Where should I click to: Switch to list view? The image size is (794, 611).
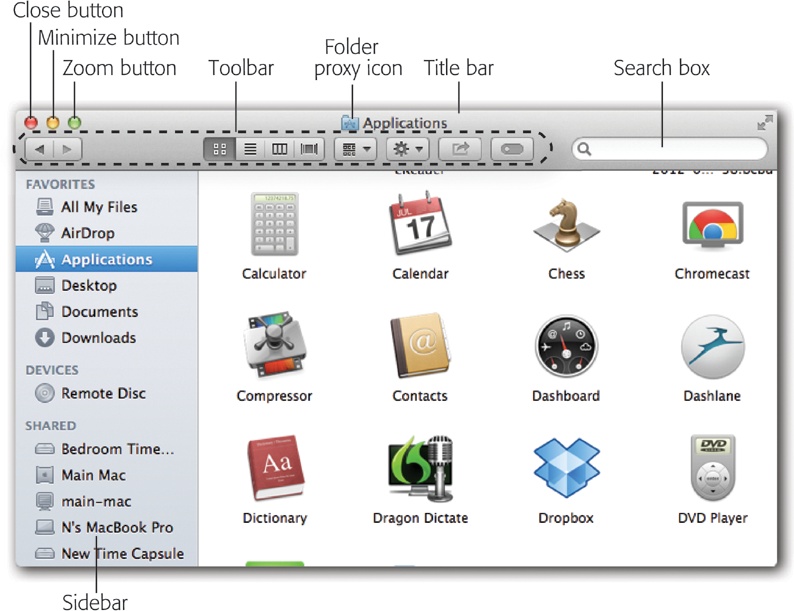250,149
